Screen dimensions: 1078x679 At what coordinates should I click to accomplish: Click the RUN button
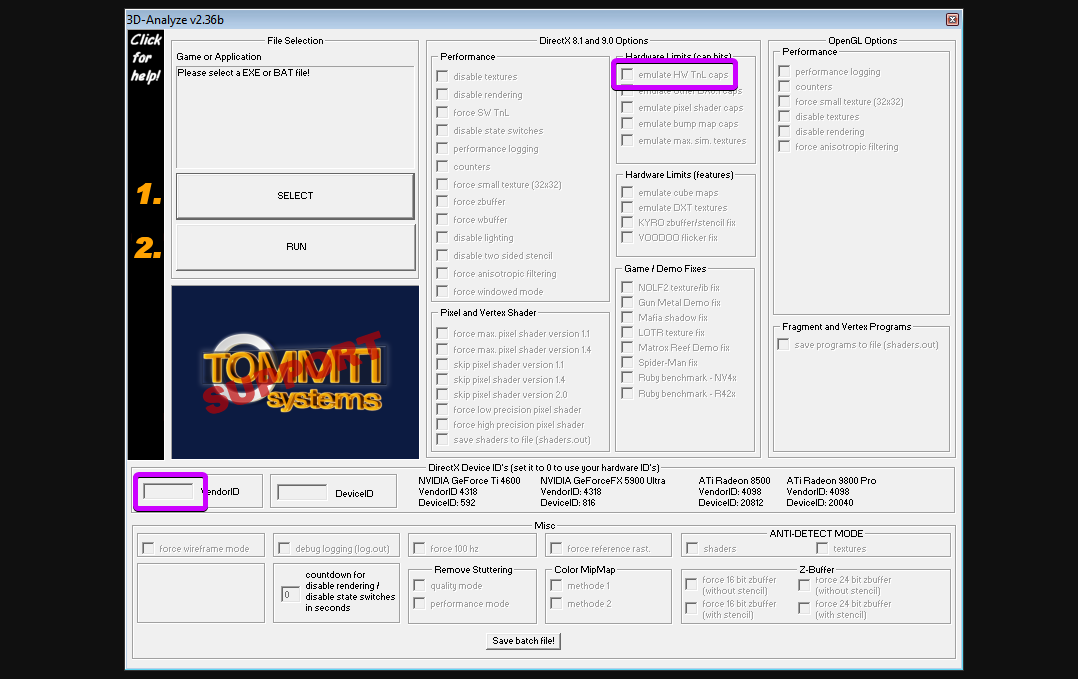point(296,247)
